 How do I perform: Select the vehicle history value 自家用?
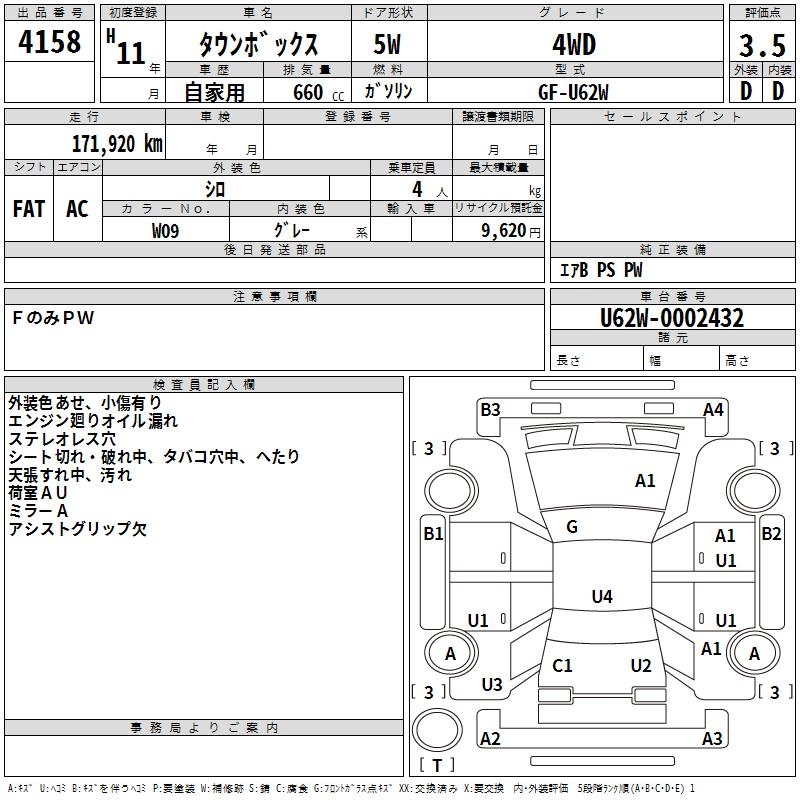[x=214, y=92]
